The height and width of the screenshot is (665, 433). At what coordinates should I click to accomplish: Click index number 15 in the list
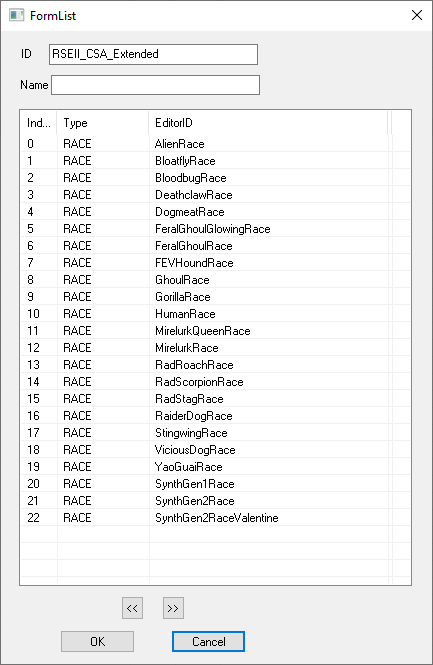point(33,399)
